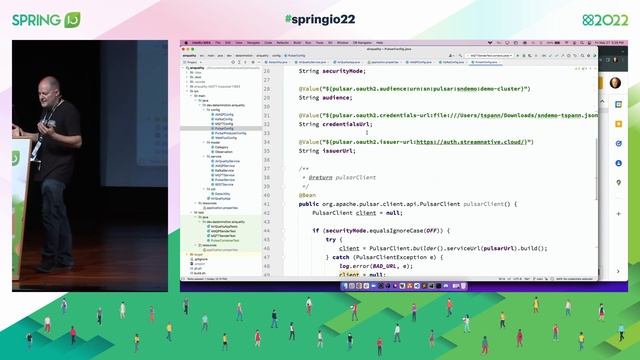The height and width of the screenshot is (360, 640).
Task: Select AirQualityService in the tree
Action: [x=226, y=161]
